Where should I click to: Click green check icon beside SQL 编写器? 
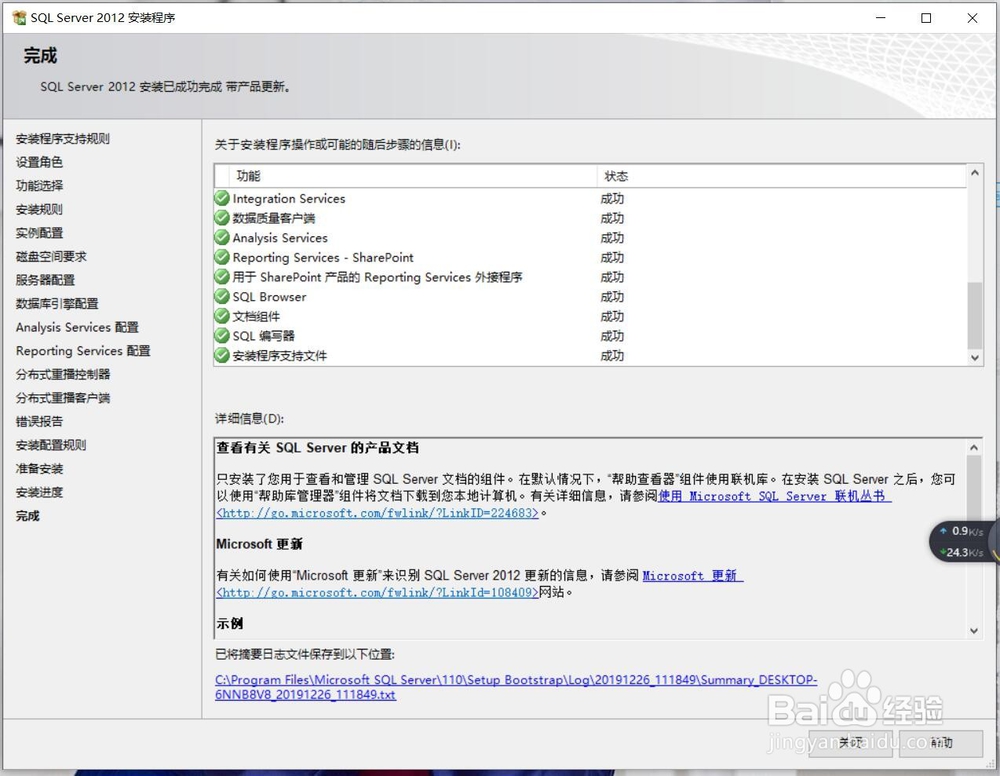tap(222, 336)
